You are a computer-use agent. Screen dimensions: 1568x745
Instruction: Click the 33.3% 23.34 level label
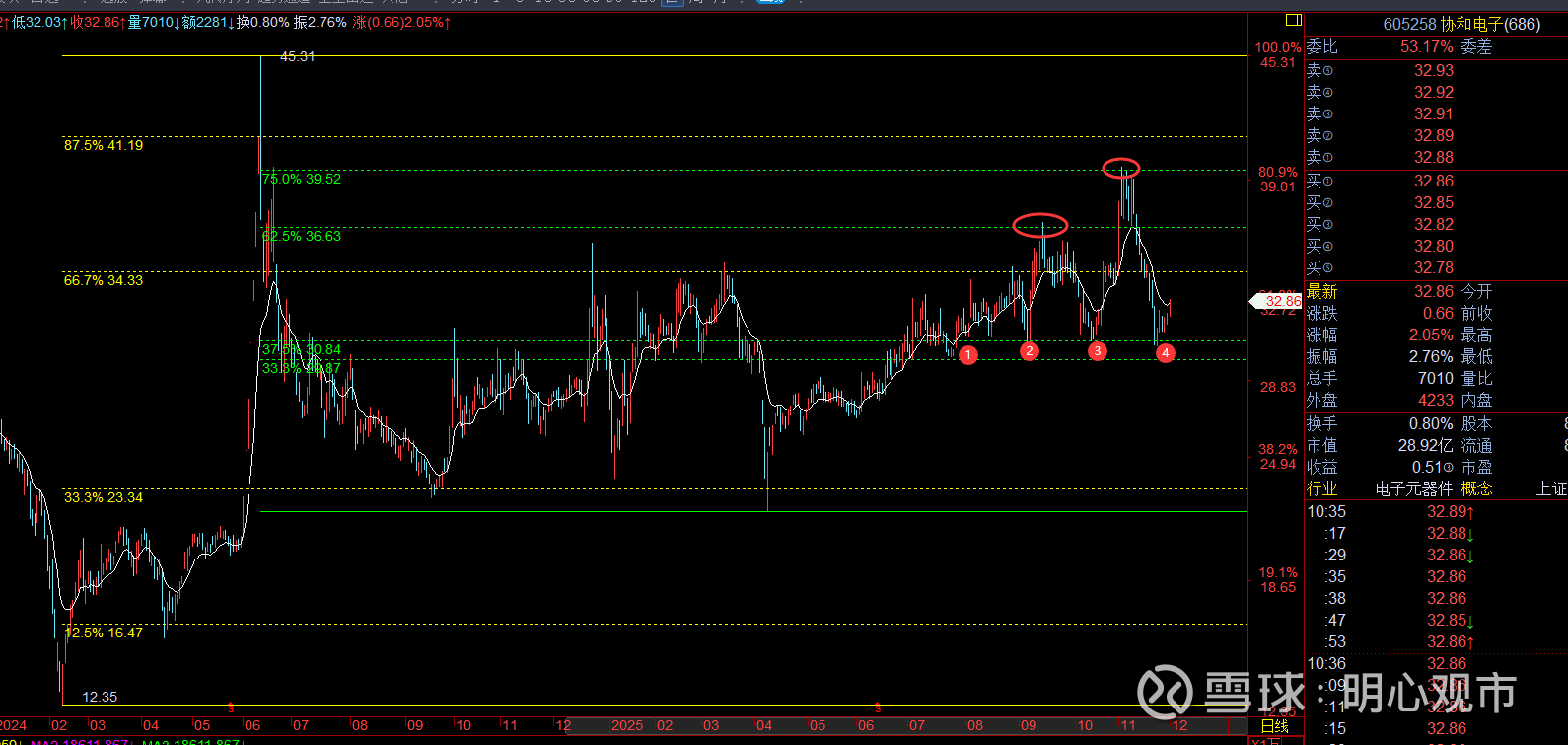(104, 497)
